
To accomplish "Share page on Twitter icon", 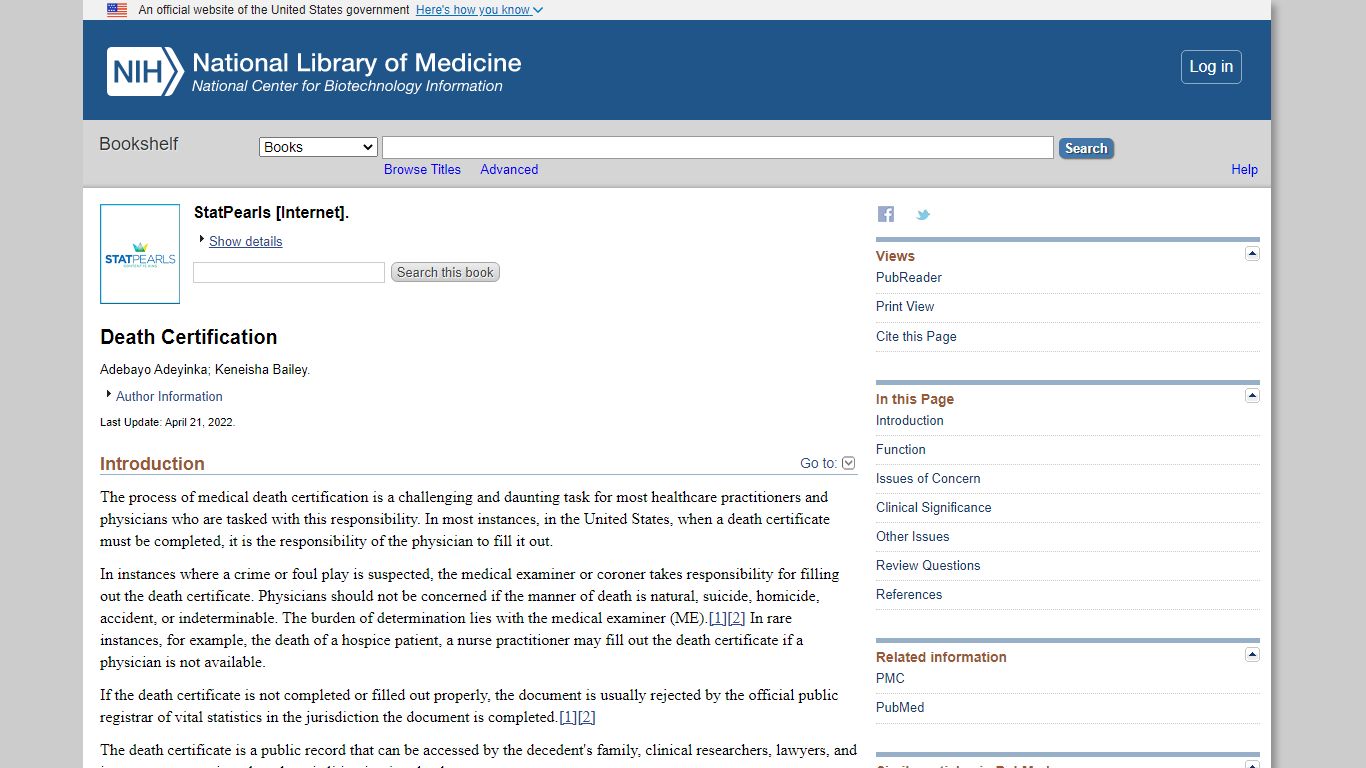I will click(923, 214).
